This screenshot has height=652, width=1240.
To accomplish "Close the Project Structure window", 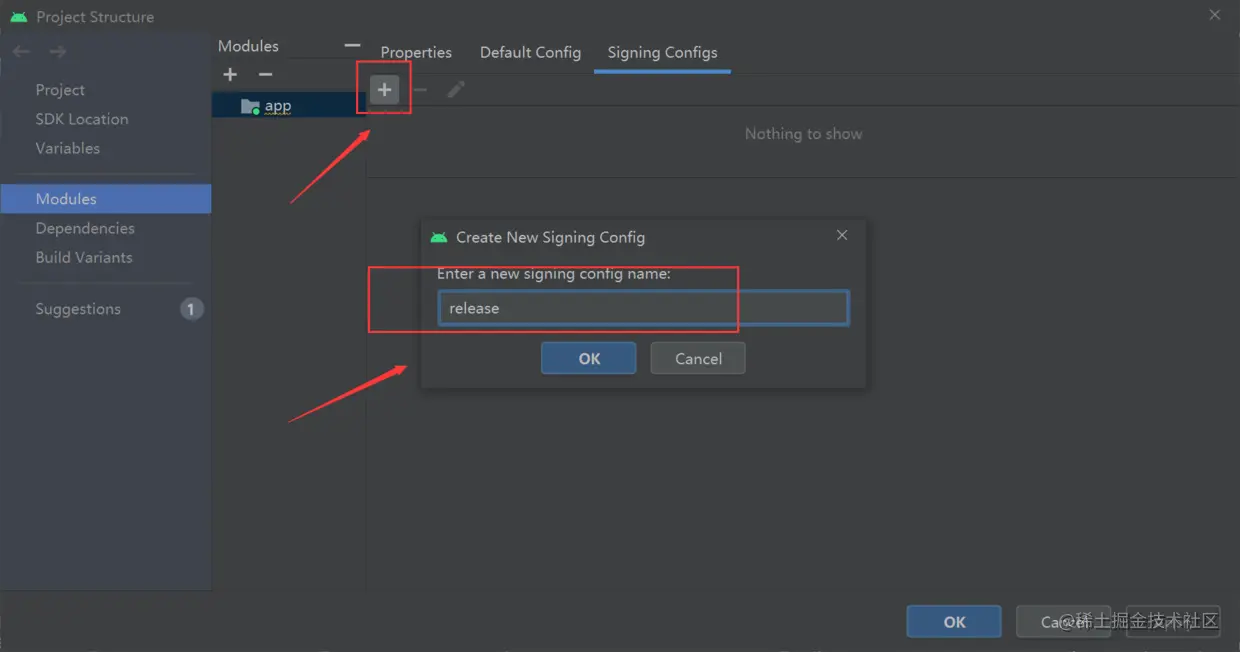I will pos(1215,15).
